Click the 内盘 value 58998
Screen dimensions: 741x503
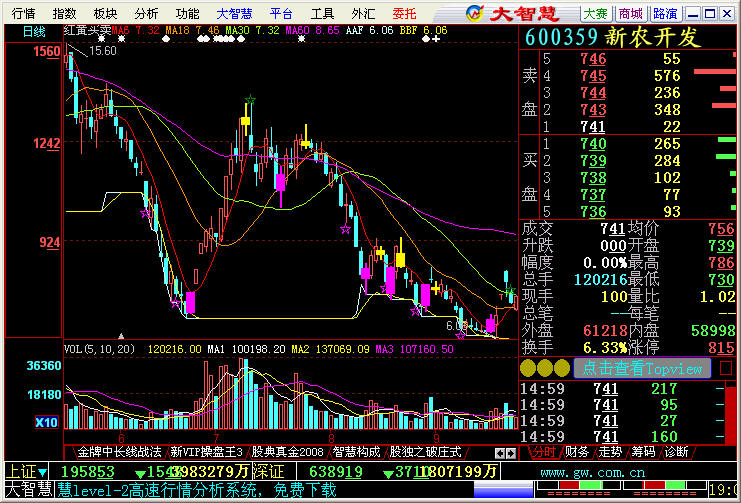[713, 330]
